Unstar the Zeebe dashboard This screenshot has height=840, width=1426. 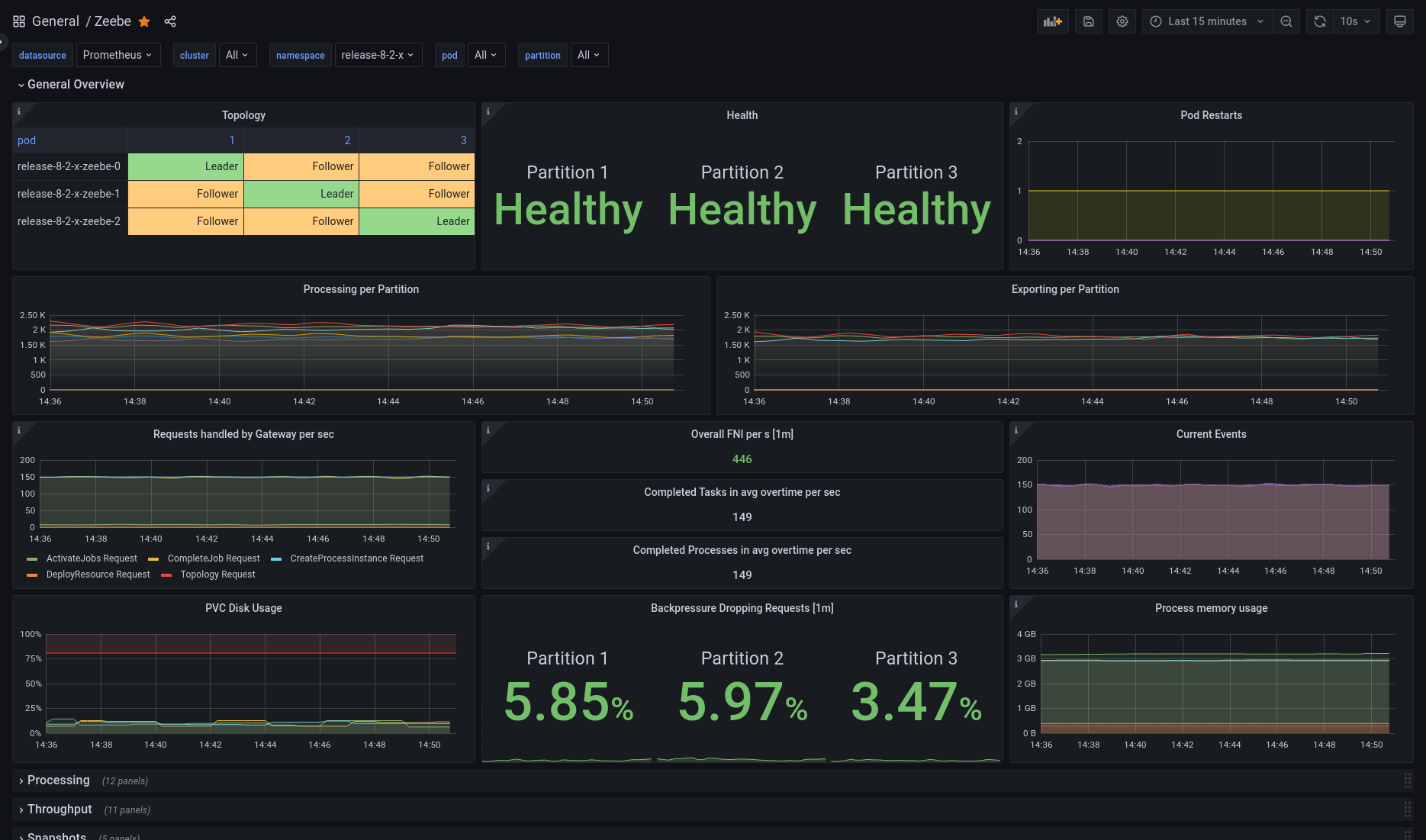tap(144, 21)
